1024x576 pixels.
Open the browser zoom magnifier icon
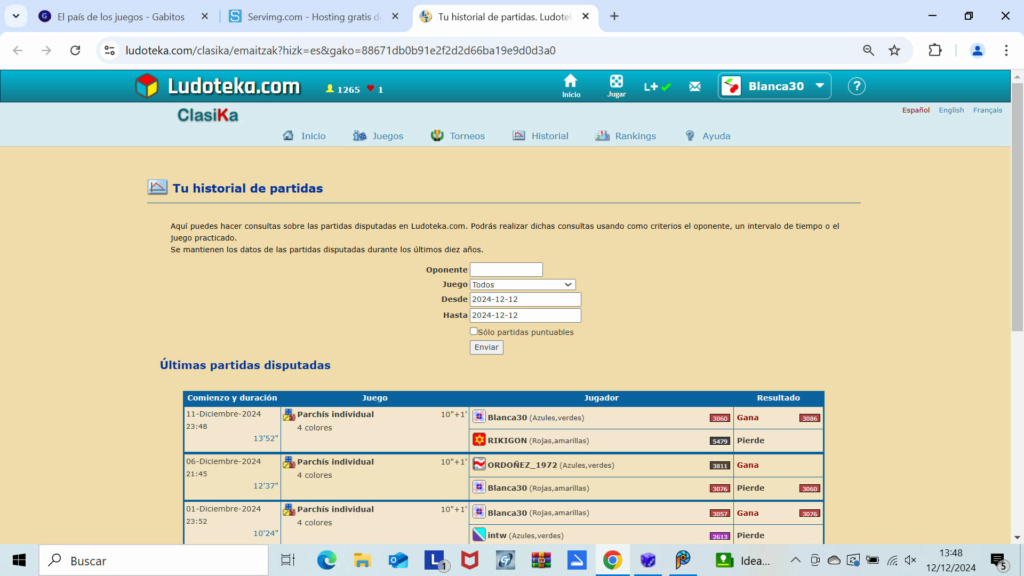pos(868,50)
